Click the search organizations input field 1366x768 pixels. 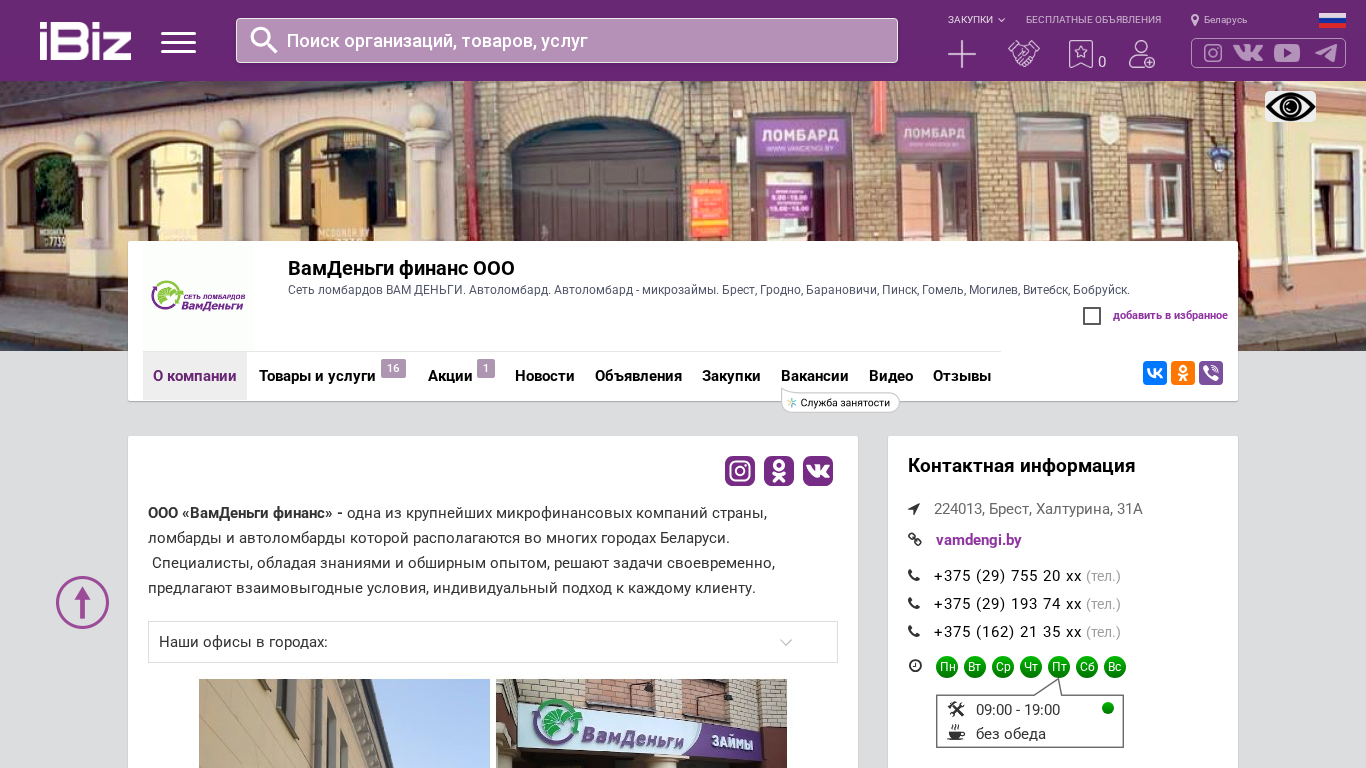tap(580, 41)
